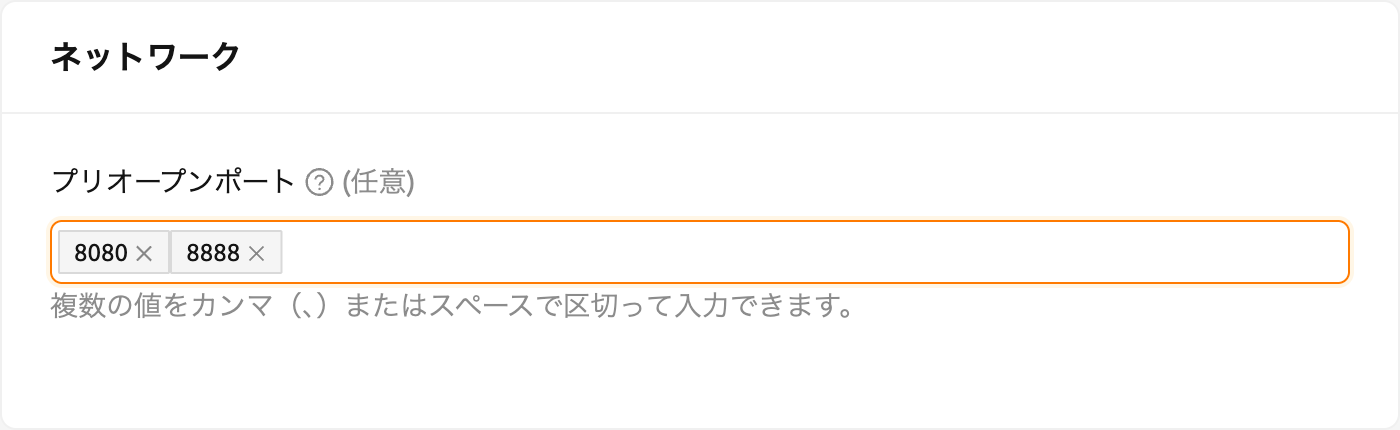
Task: Show info via the question mark icon
Action: pyautogui.click(x=319, y=182)
